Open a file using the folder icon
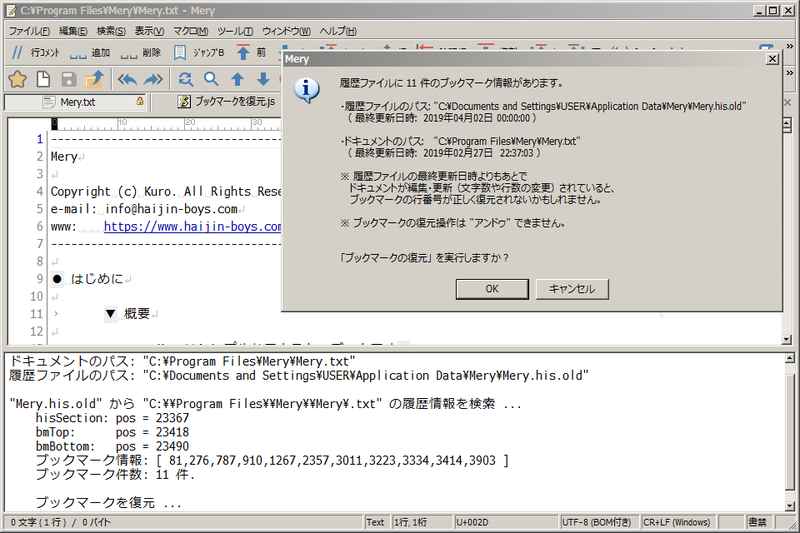The image size is (800, 533). tap(94, 79)
